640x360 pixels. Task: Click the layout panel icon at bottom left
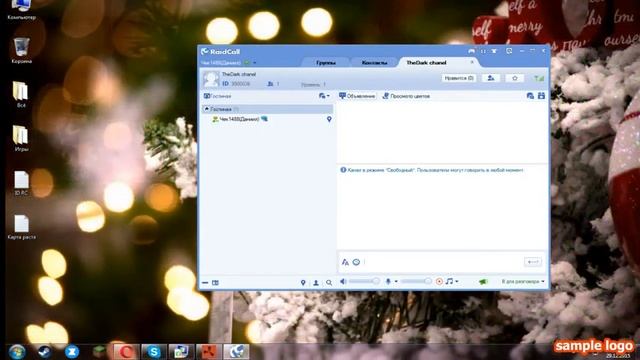215,282
